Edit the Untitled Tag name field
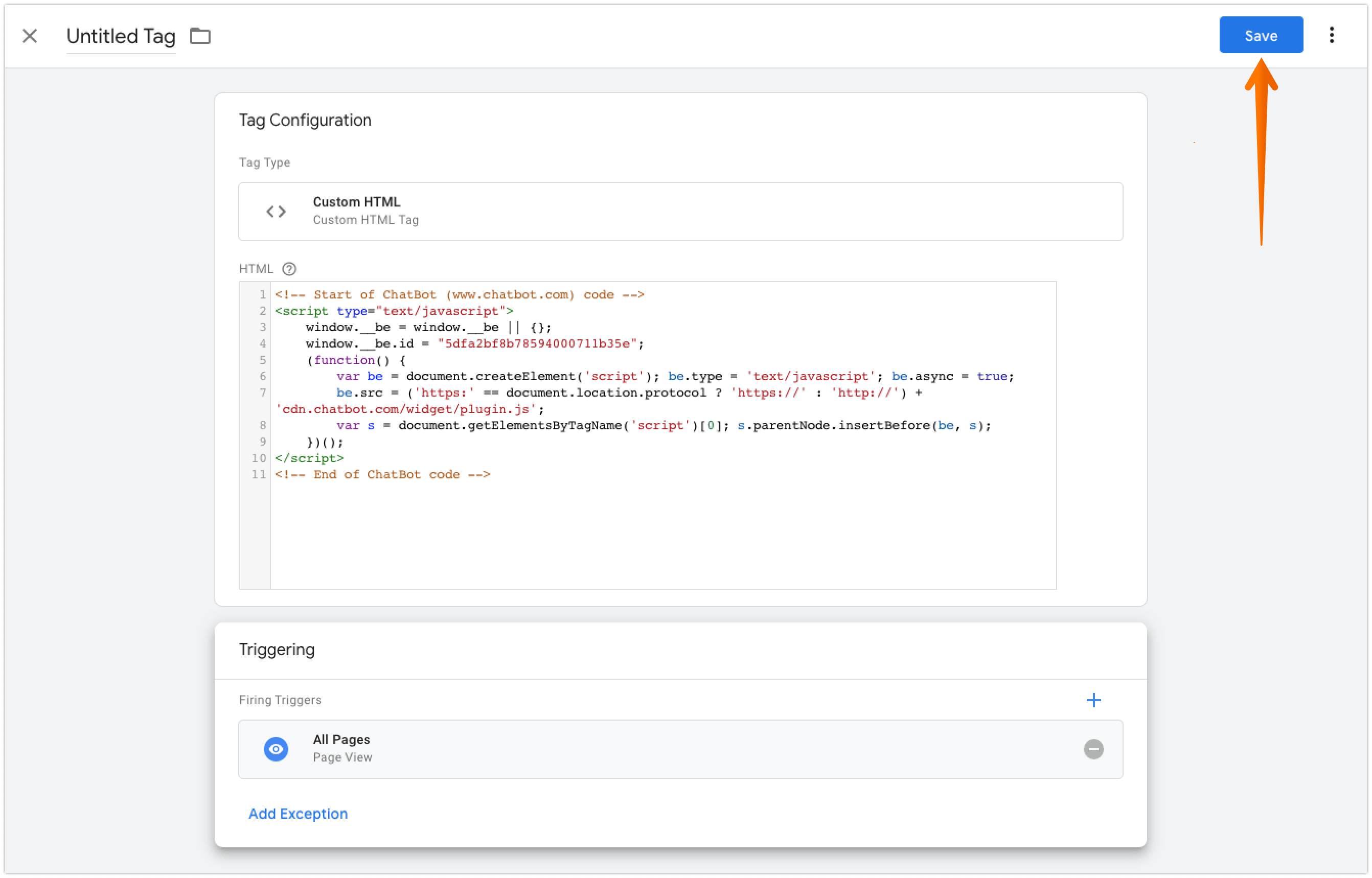 click(x=120, y=36)
